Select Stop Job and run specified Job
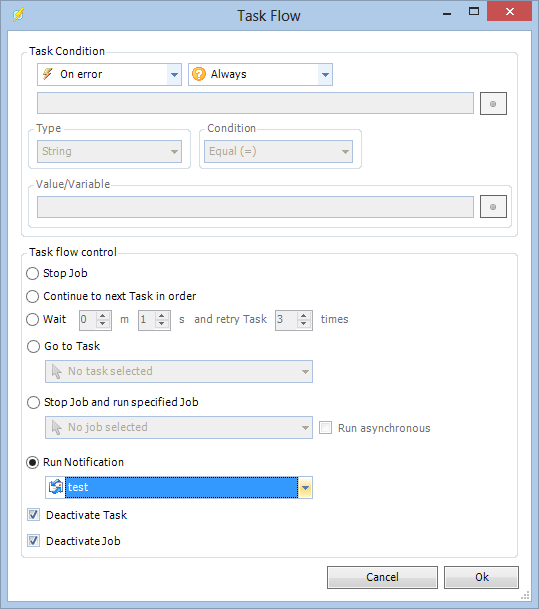Image resolution: width=539 pixels, height=609 pixels. [x=33, y=402]
